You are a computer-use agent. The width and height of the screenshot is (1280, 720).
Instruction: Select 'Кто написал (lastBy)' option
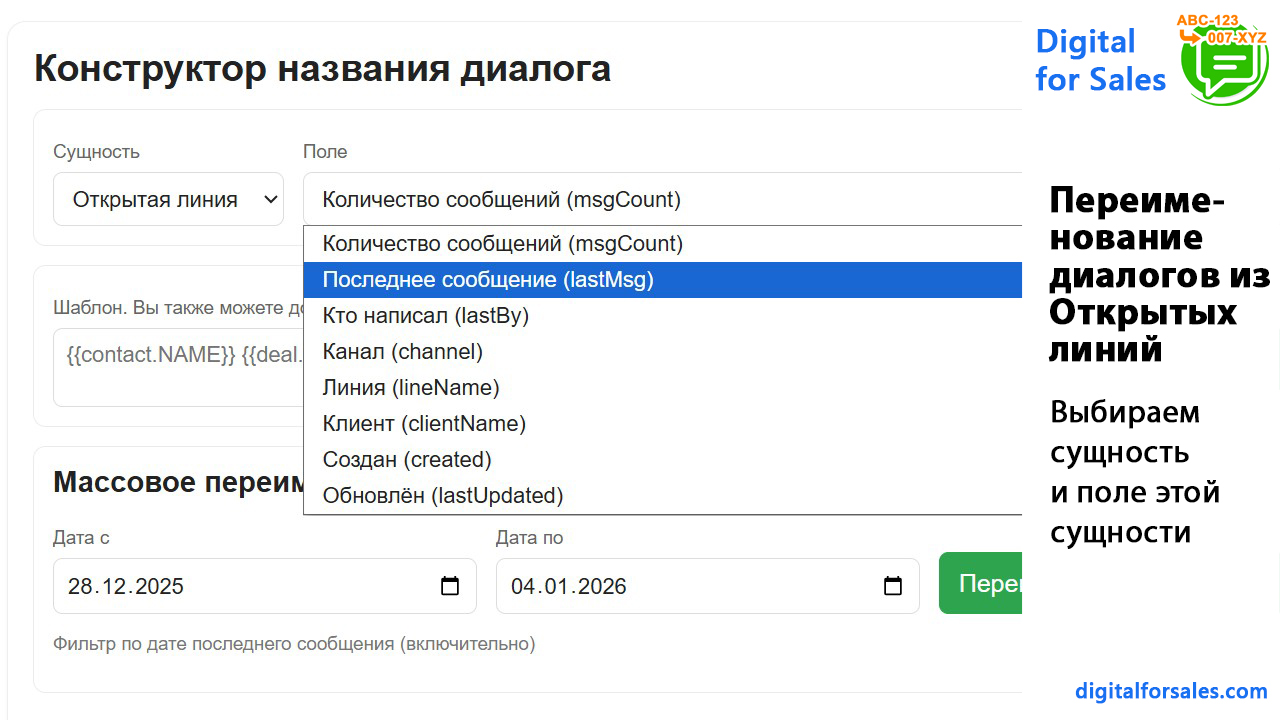click(425, 316)
